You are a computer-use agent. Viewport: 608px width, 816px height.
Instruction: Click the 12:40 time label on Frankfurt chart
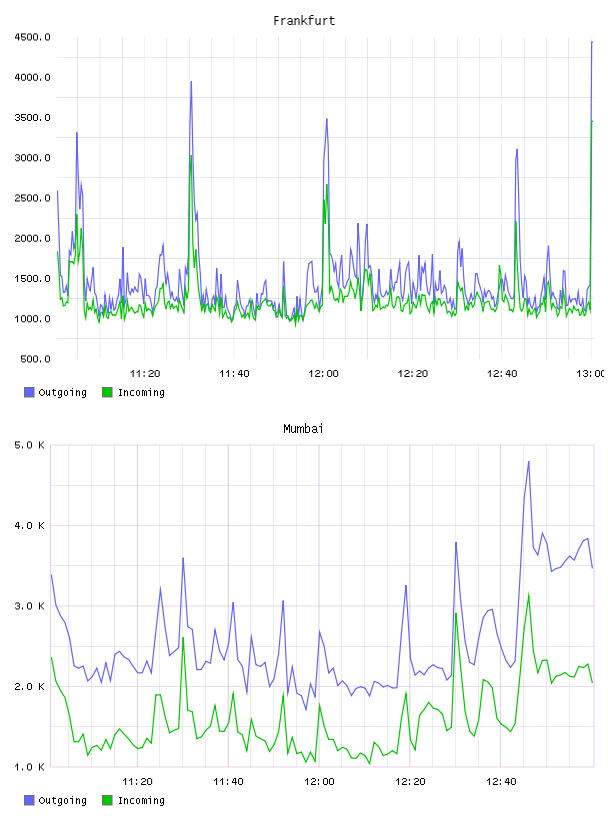[502, 374]
